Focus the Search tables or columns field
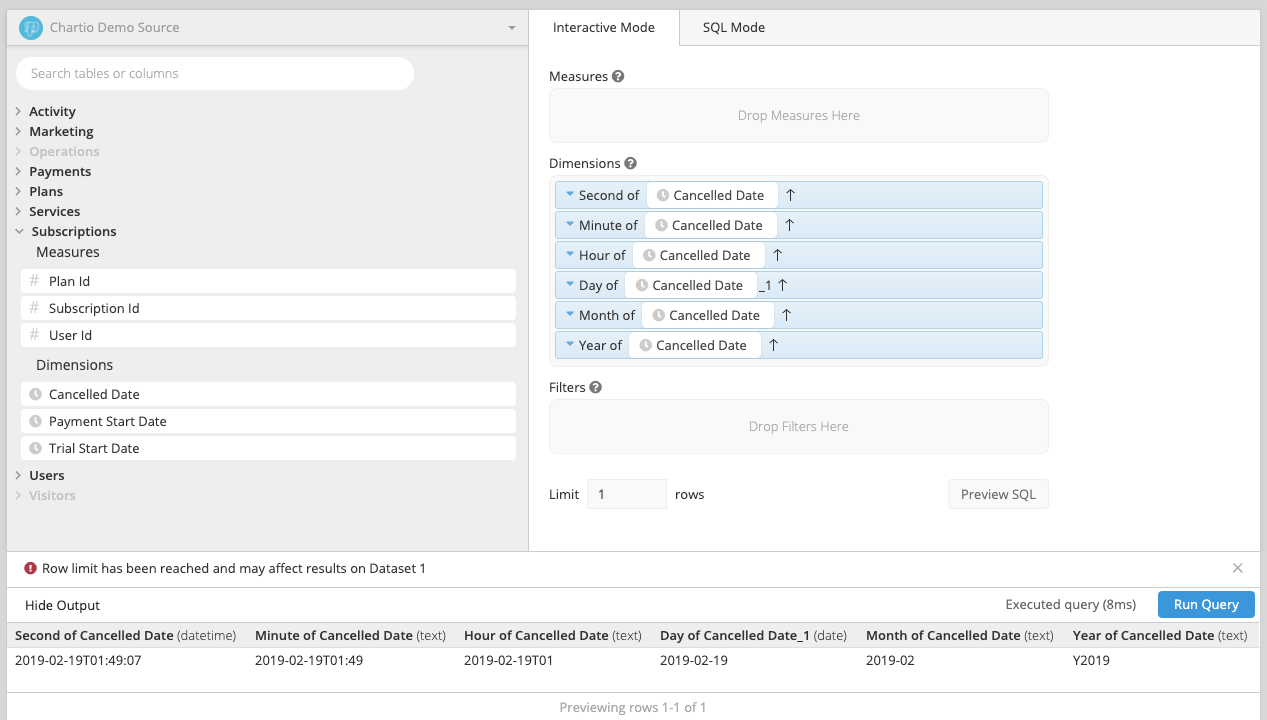Screen dimensions: 1267x720 215,73
